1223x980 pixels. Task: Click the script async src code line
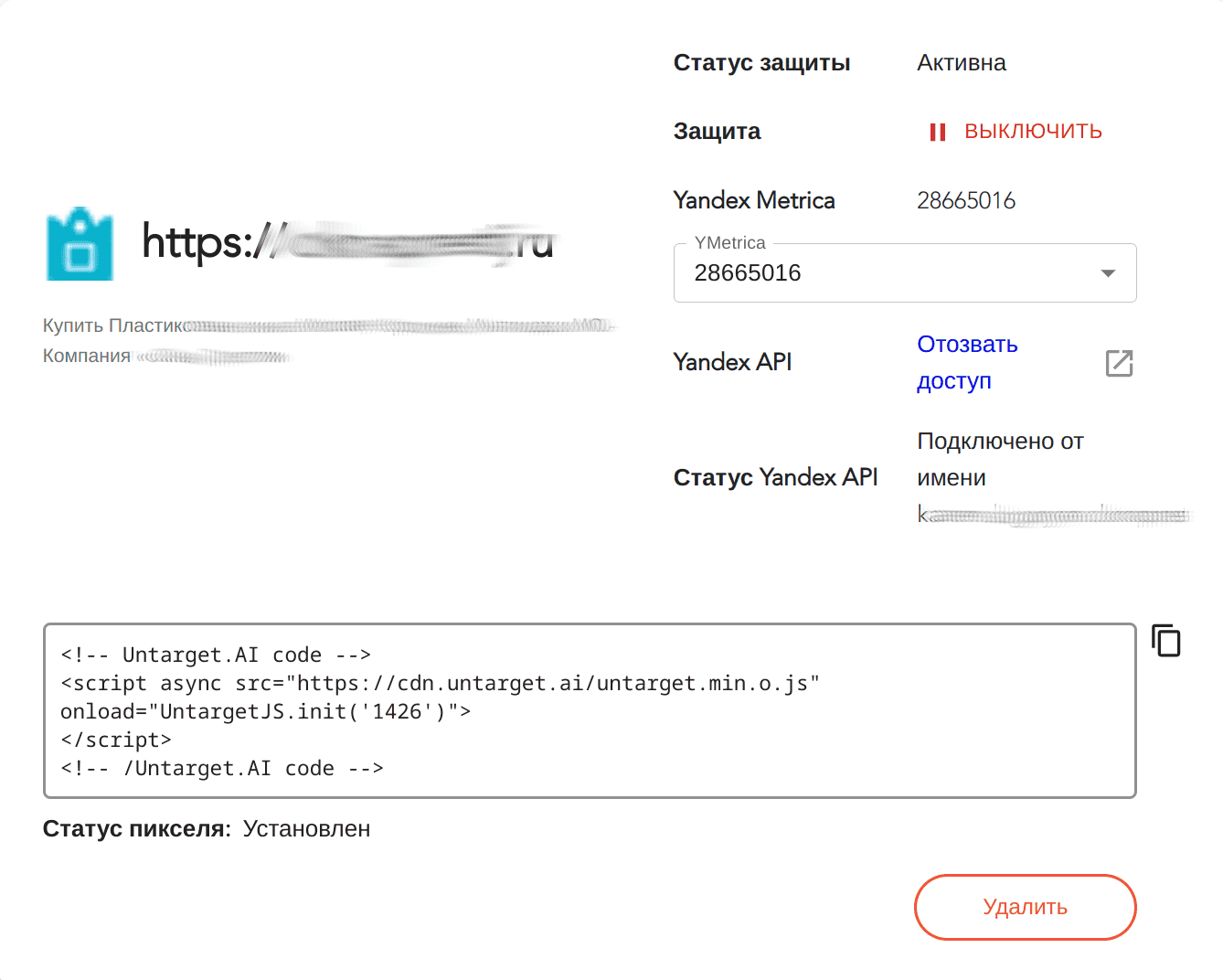point(440,683)
